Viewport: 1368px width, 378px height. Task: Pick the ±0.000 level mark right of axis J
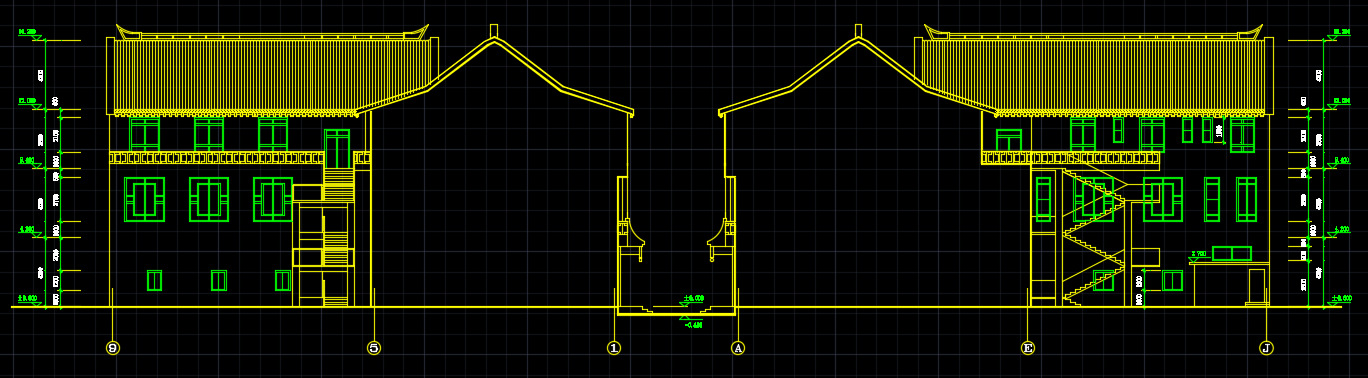(1341, 299)
